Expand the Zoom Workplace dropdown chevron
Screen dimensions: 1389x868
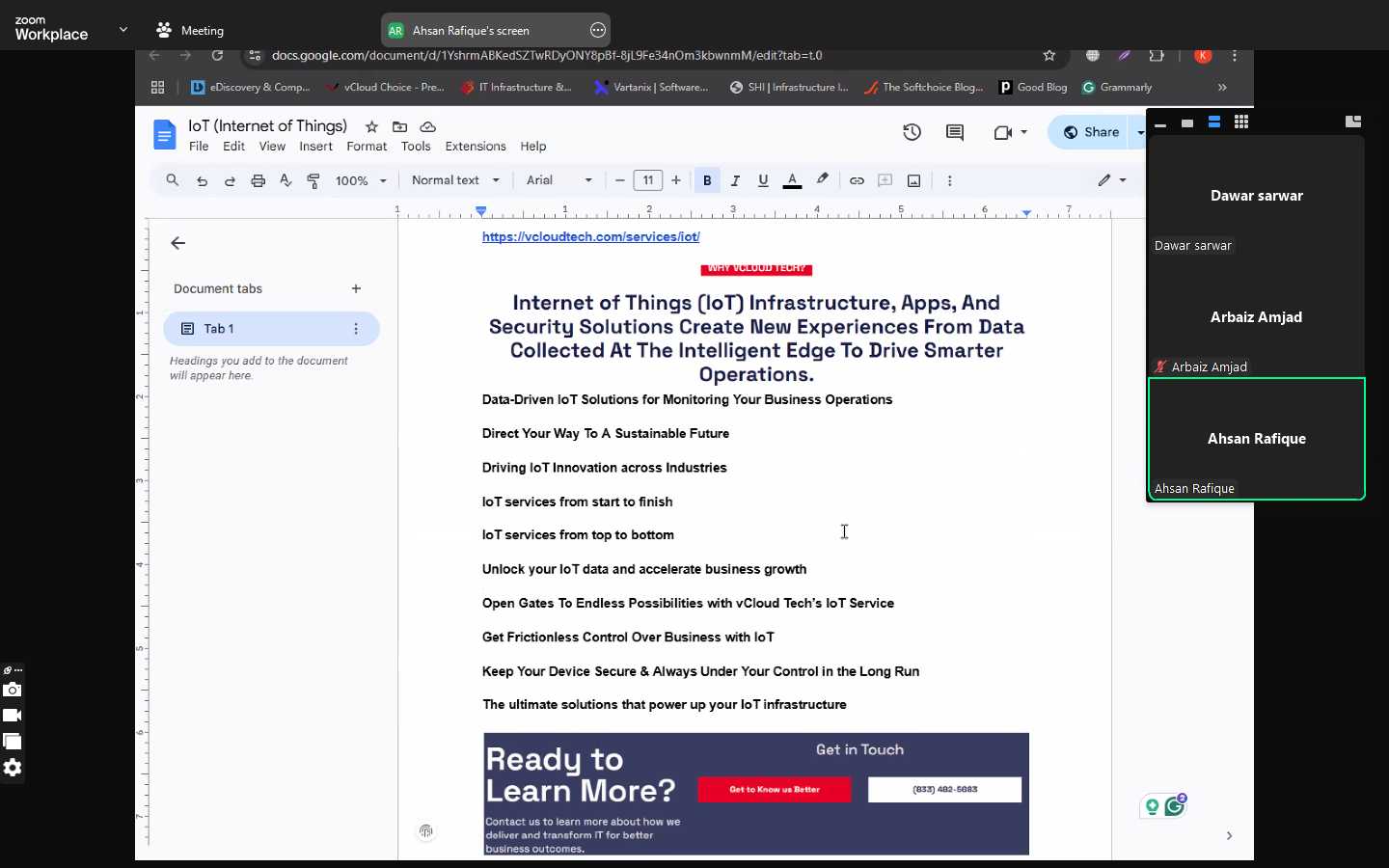click(x=123, y=30)
